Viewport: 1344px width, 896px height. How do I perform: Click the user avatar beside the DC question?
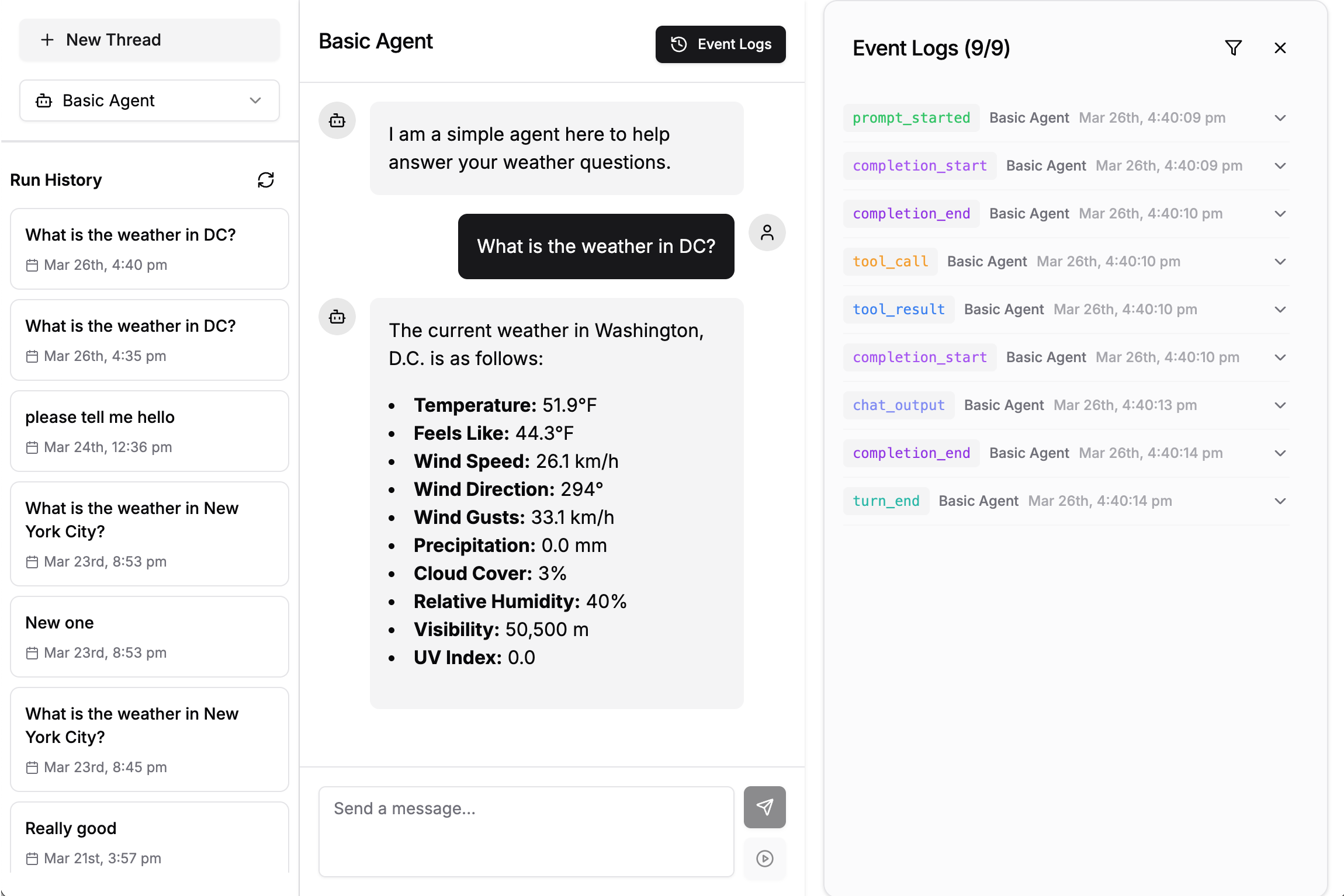[767, 232]
